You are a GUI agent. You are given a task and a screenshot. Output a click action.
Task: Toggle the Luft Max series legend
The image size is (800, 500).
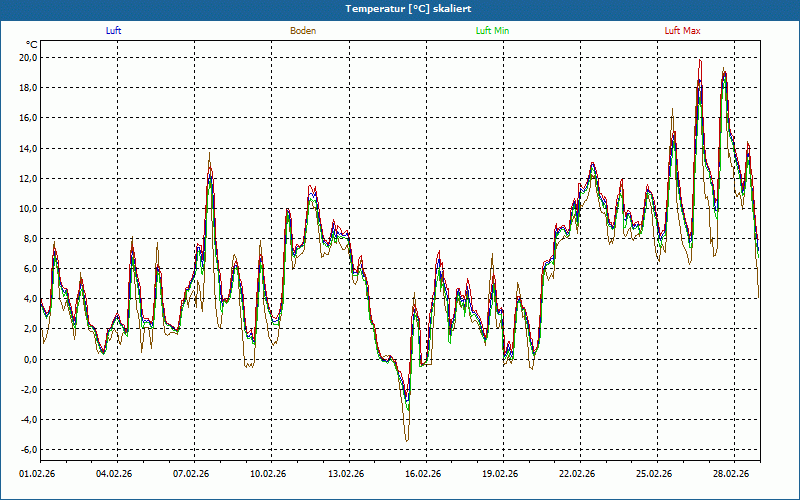(683, 31)
